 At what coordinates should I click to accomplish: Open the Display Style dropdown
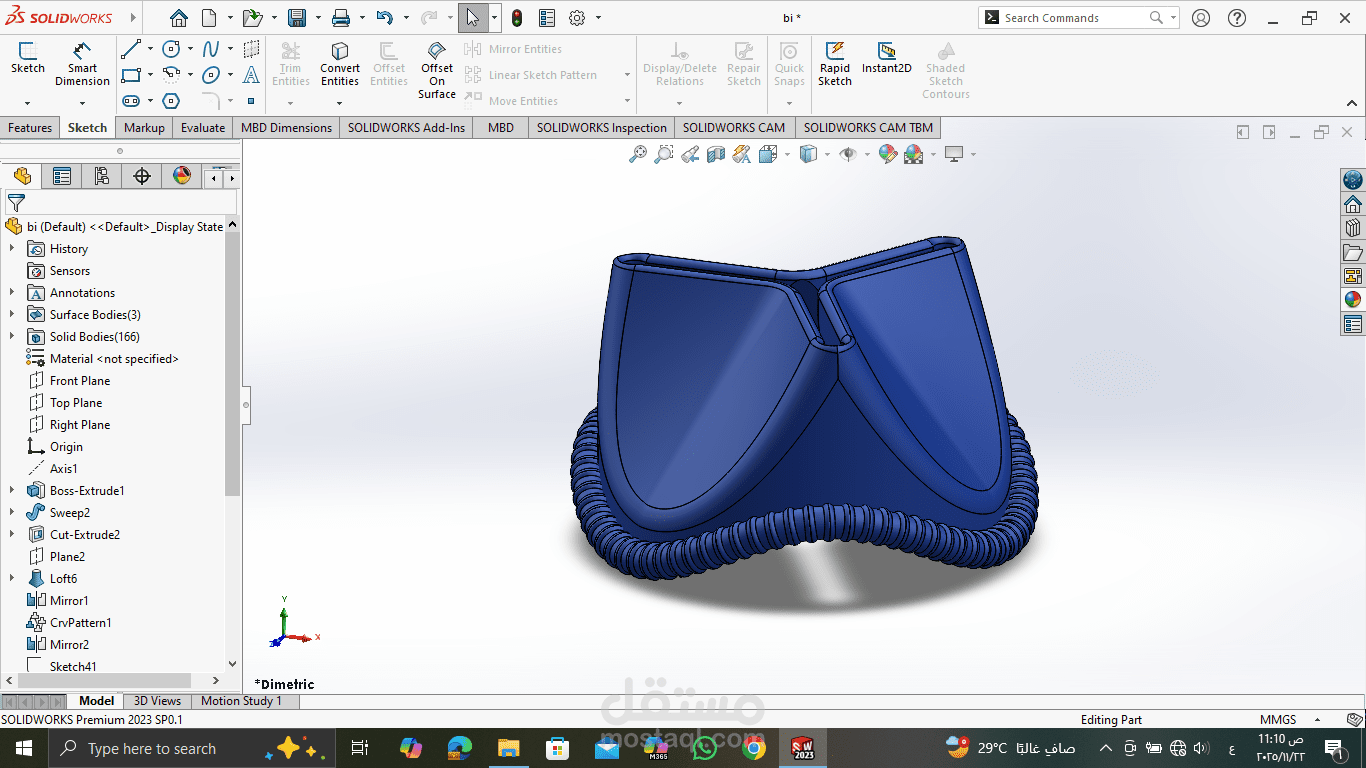click(826, 154)
